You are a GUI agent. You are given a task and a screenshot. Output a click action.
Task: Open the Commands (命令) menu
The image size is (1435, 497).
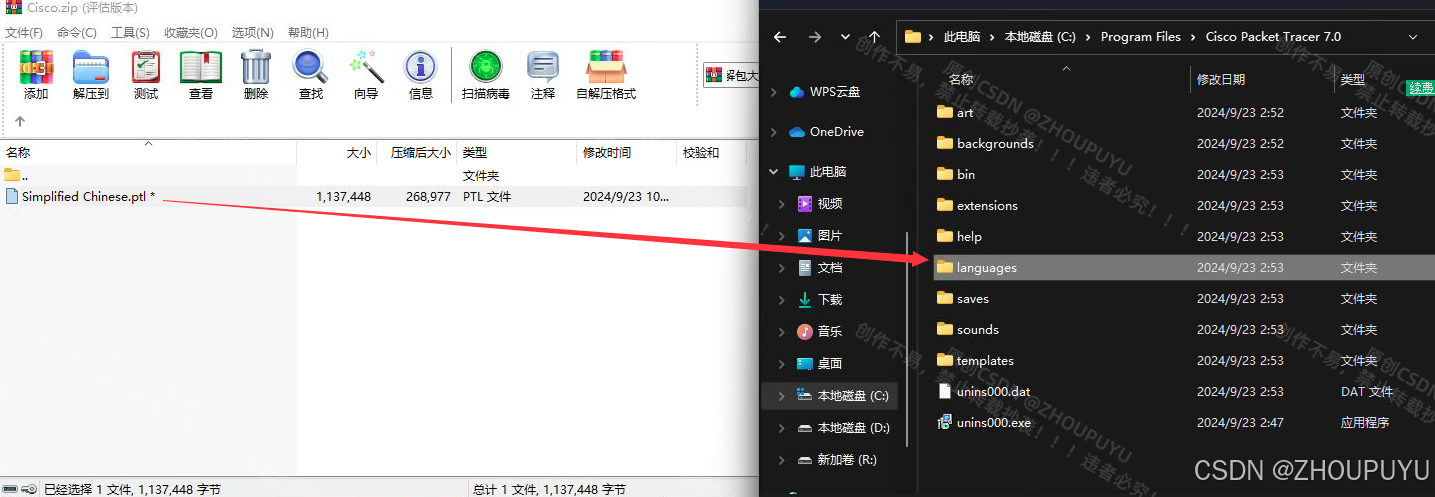coord(77,33)
